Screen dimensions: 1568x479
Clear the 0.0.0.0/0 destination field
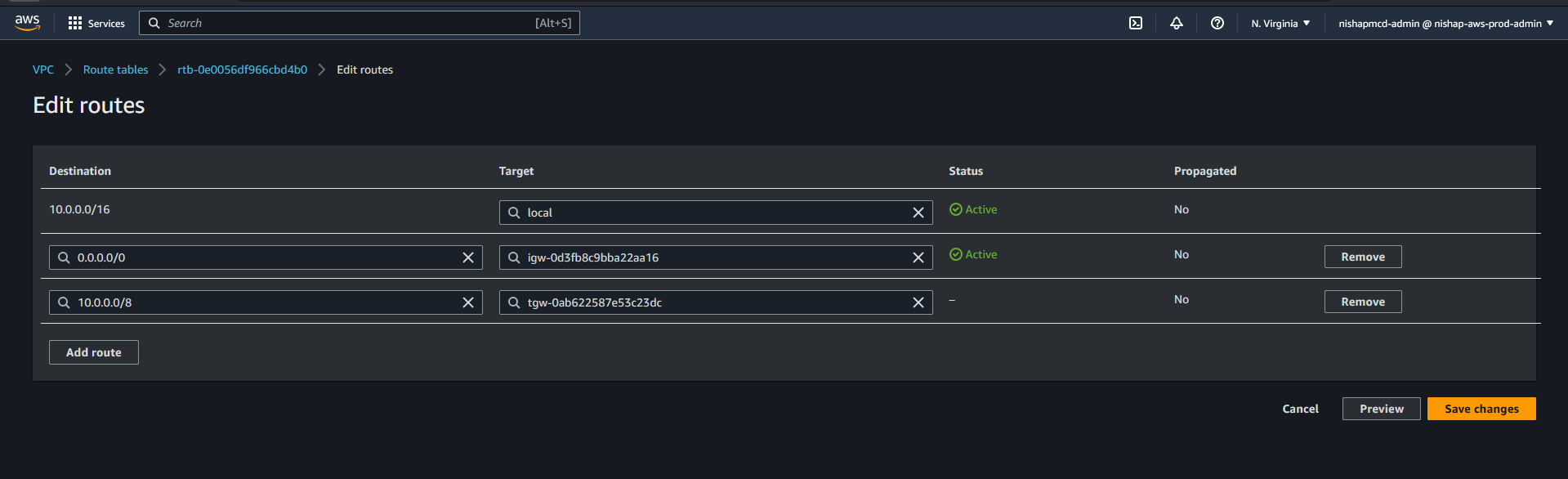pyautogui.click(x=468, y=257)
